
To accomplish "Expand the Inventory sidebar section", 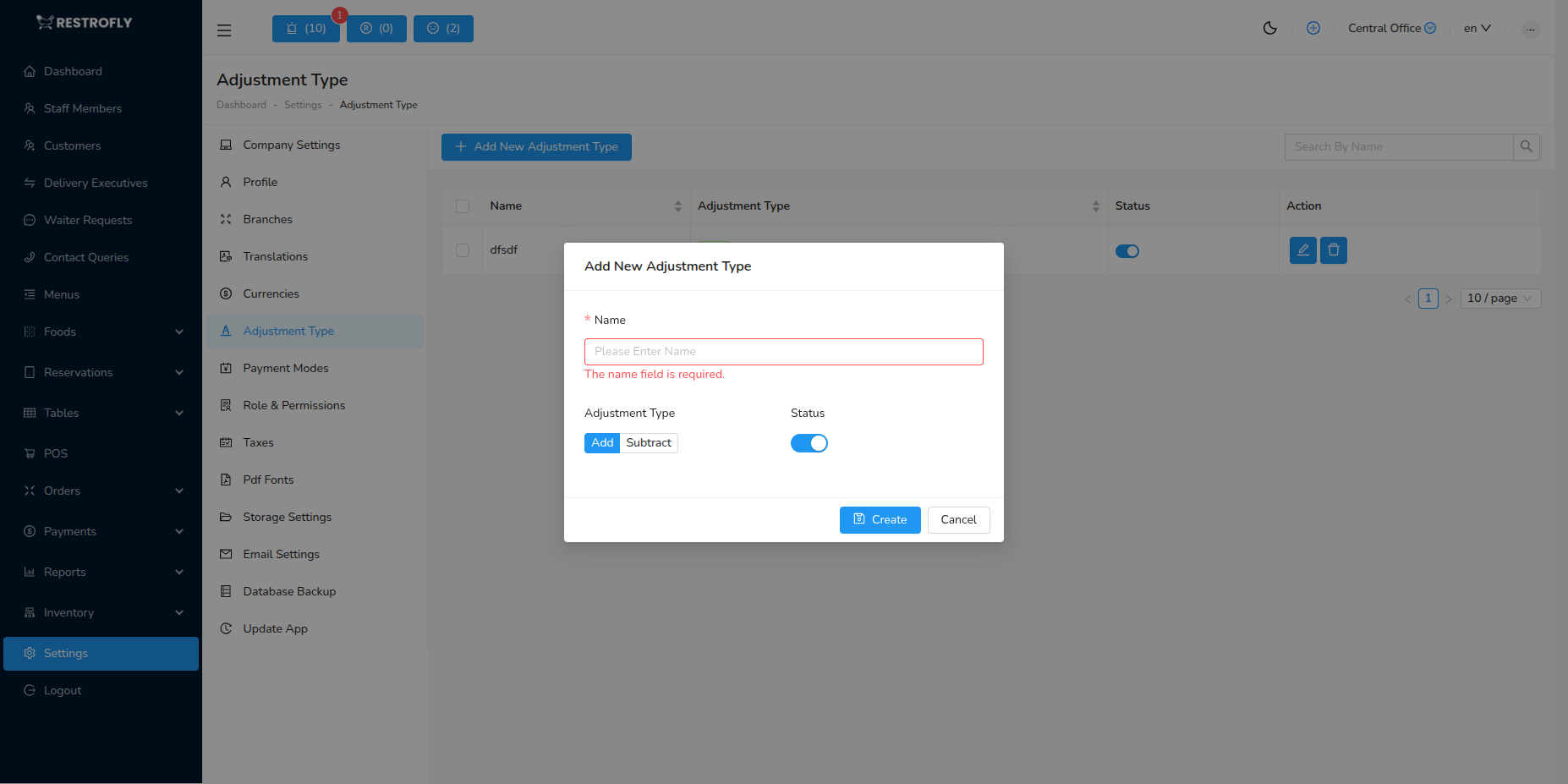I will pyautogui.click(x=101, y=612).
